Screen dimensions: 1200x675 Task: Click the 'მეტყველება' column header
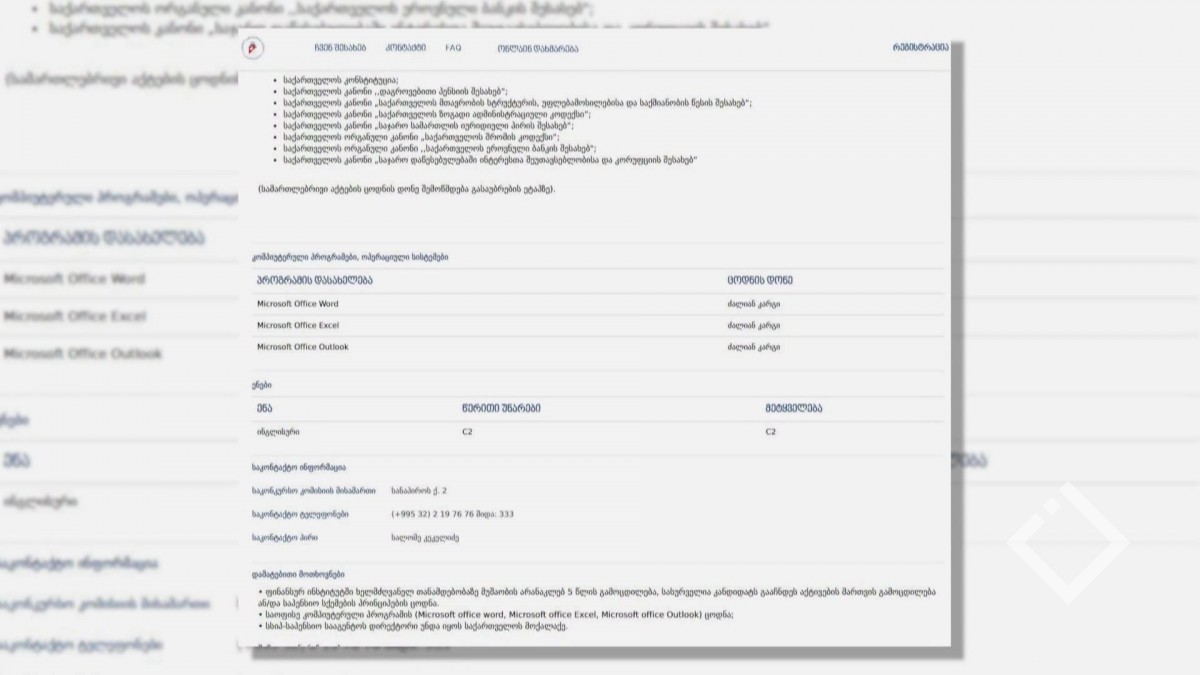click(x=794, y=408)
